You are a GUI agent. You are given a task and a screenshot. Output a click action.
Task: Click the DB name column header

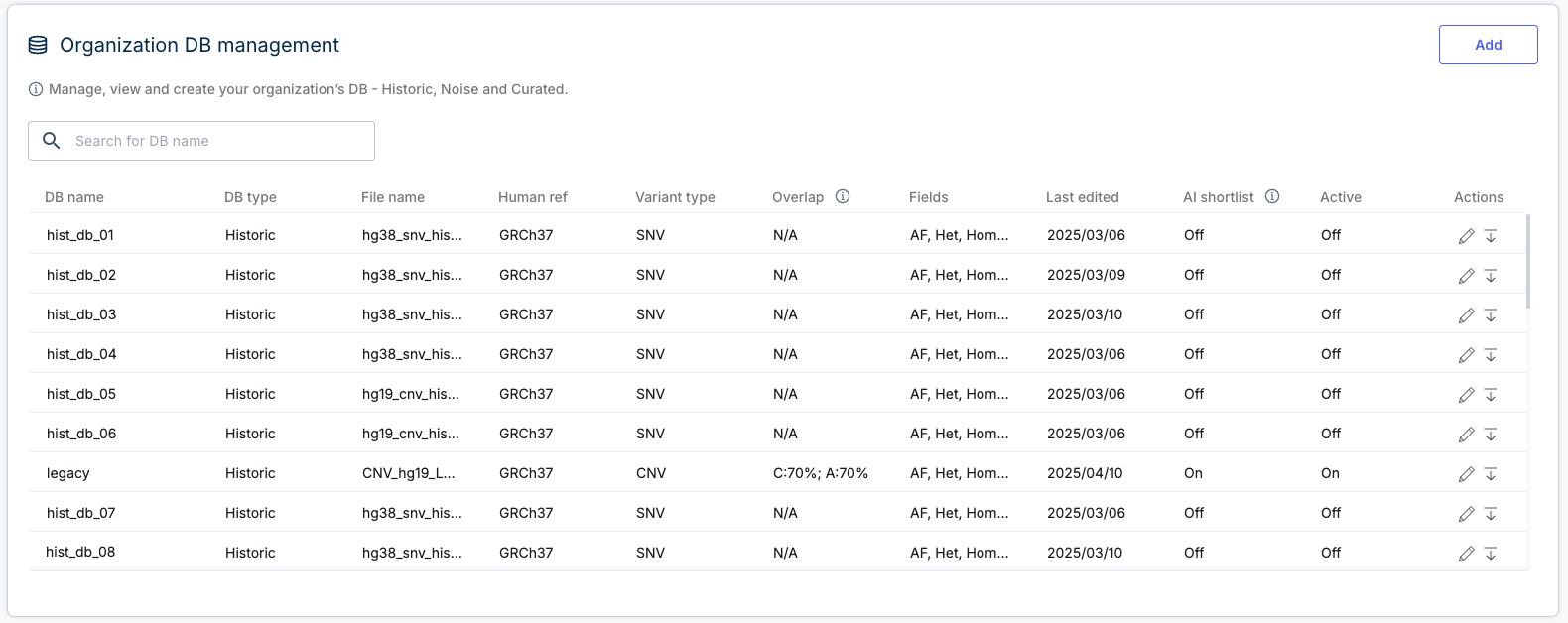(x=74, y=197)
